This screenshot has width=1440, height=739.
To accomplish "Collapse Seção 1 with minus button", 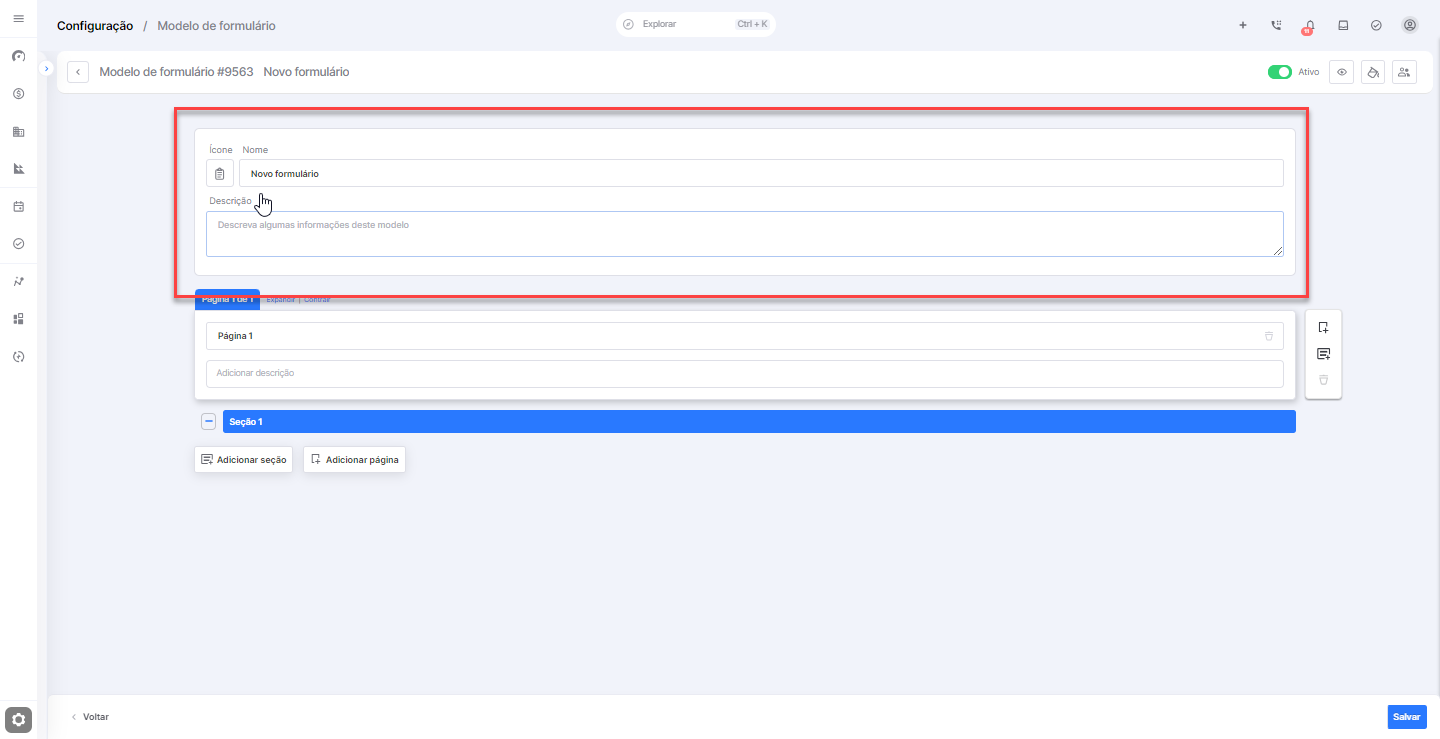I will tap(209, 422).
